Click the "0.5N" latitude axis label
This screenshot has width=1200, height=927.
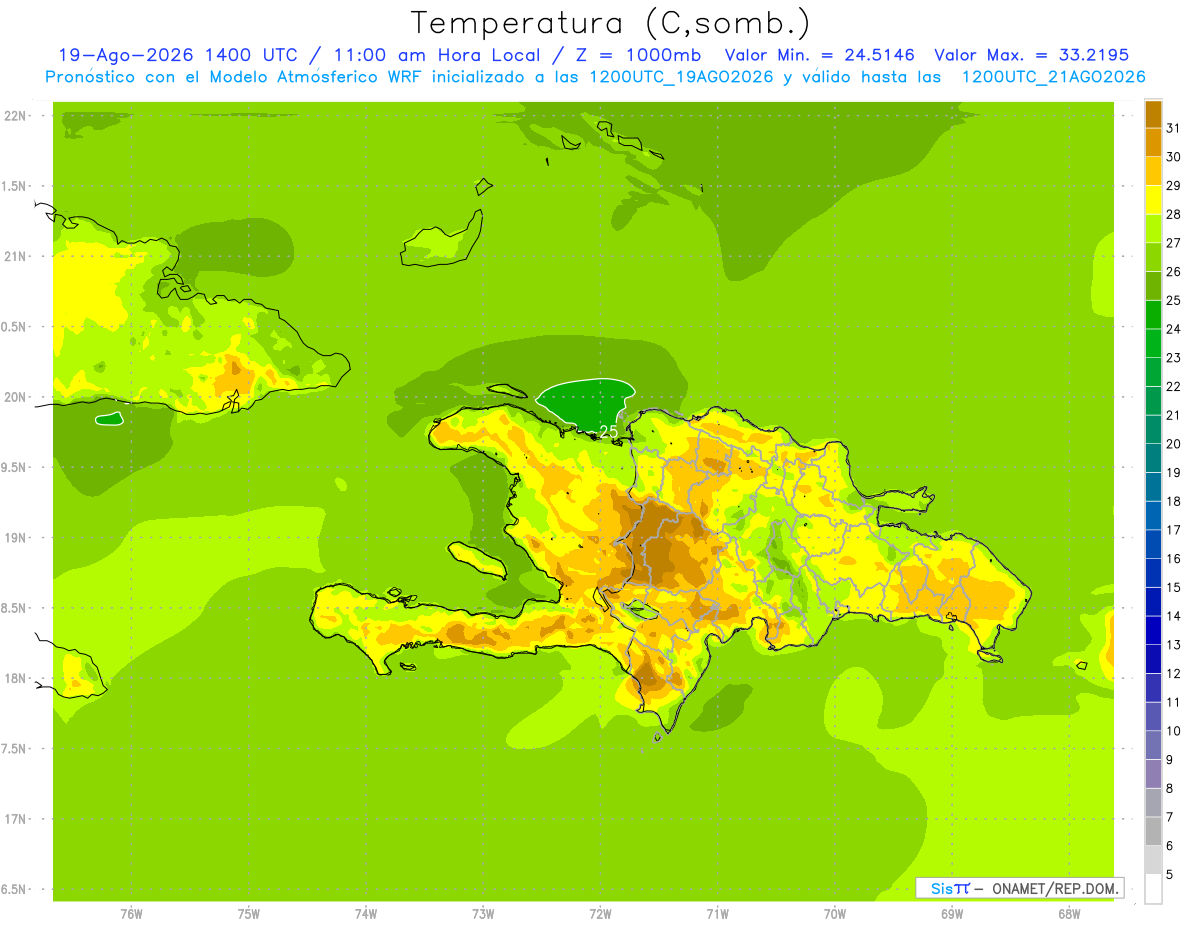pos(16,327)
